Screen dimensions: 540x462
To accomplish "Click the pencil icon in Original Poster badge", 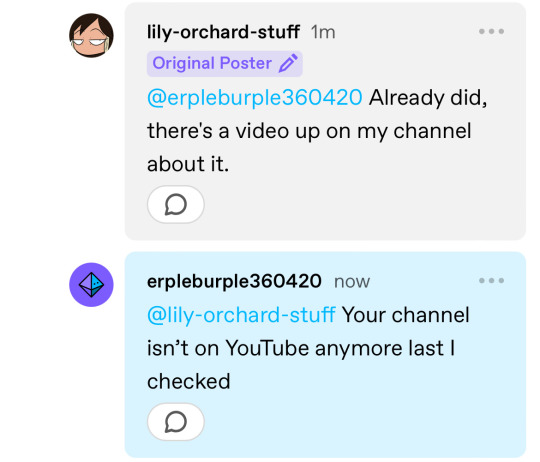I will 288,63.
